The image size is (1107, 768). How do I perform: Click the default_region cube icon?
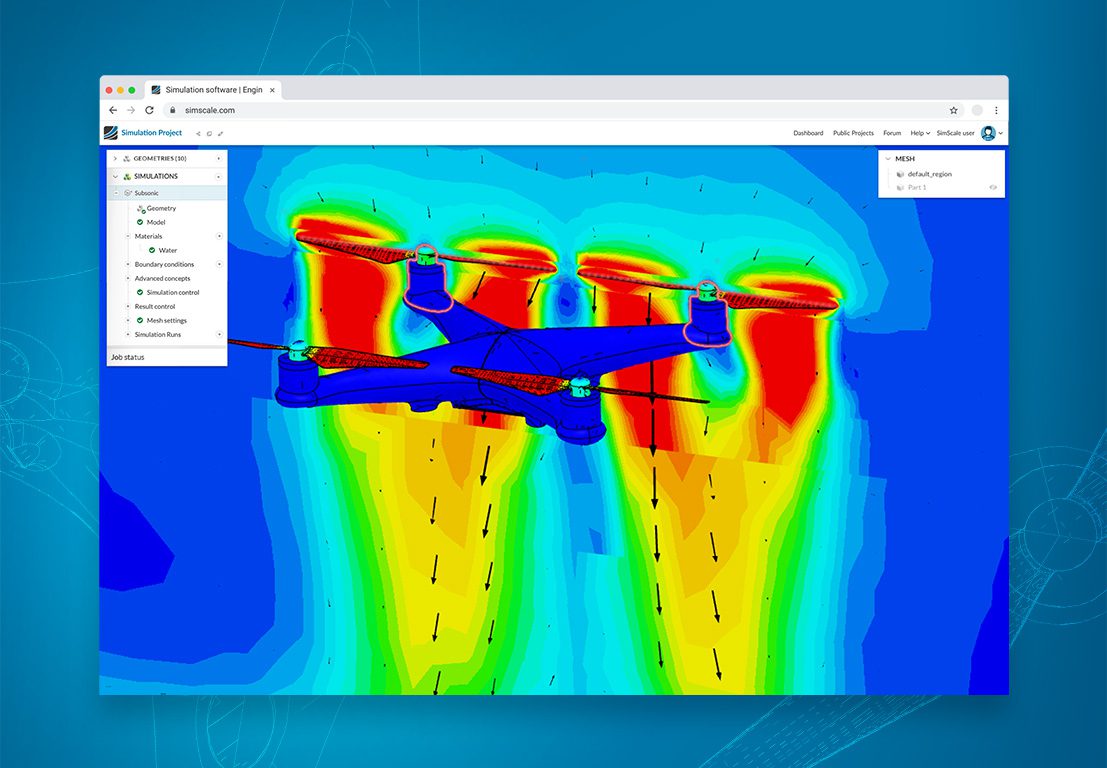pos(900,174)
